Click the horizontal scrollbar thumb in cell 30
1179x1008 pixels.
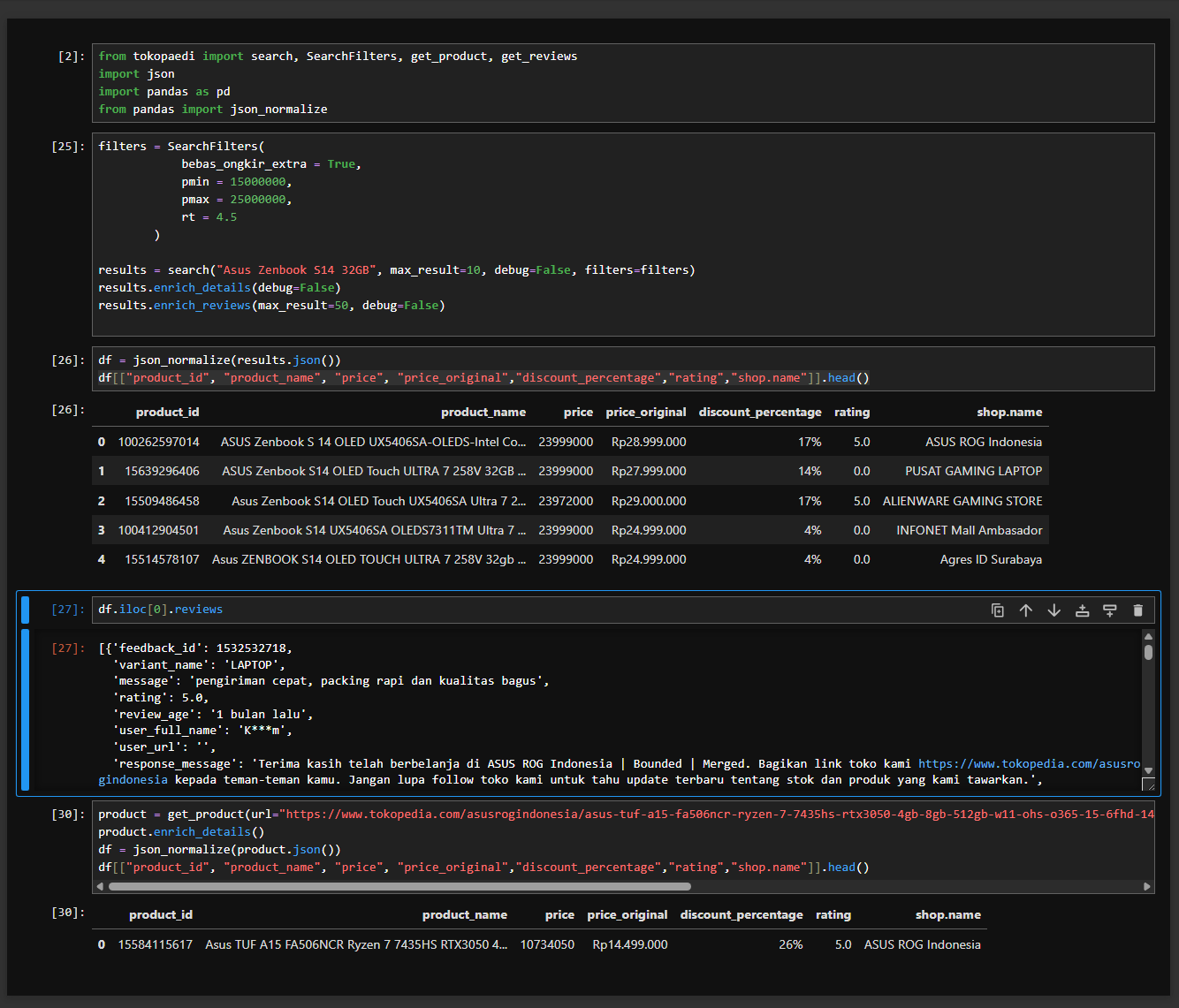pyautogui.click(x=399, y=886)
